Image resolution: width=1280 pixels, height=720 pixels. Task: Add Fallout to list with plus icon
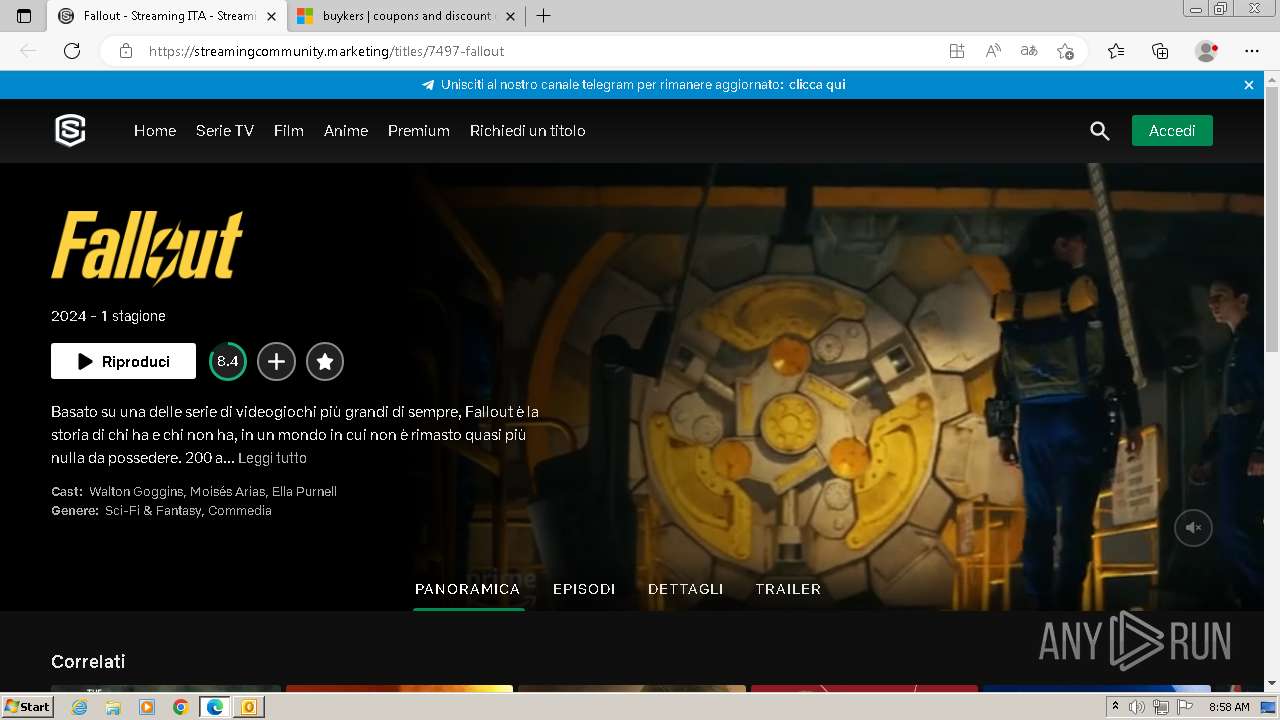pos(276,362)
